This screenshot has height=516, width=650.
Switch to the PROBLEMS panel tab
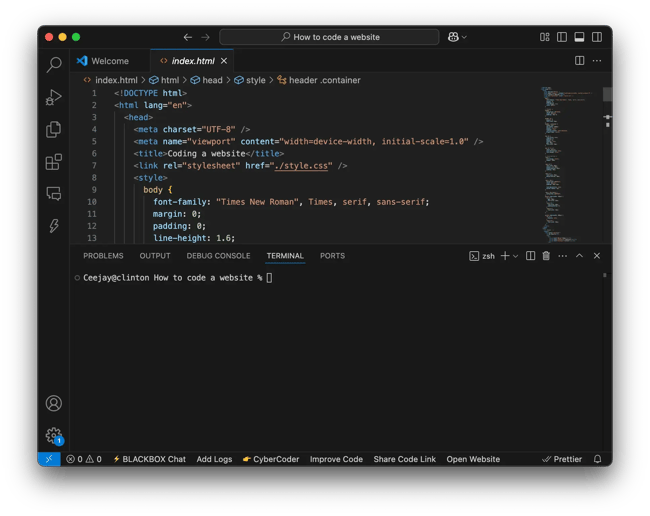(103, 256)
